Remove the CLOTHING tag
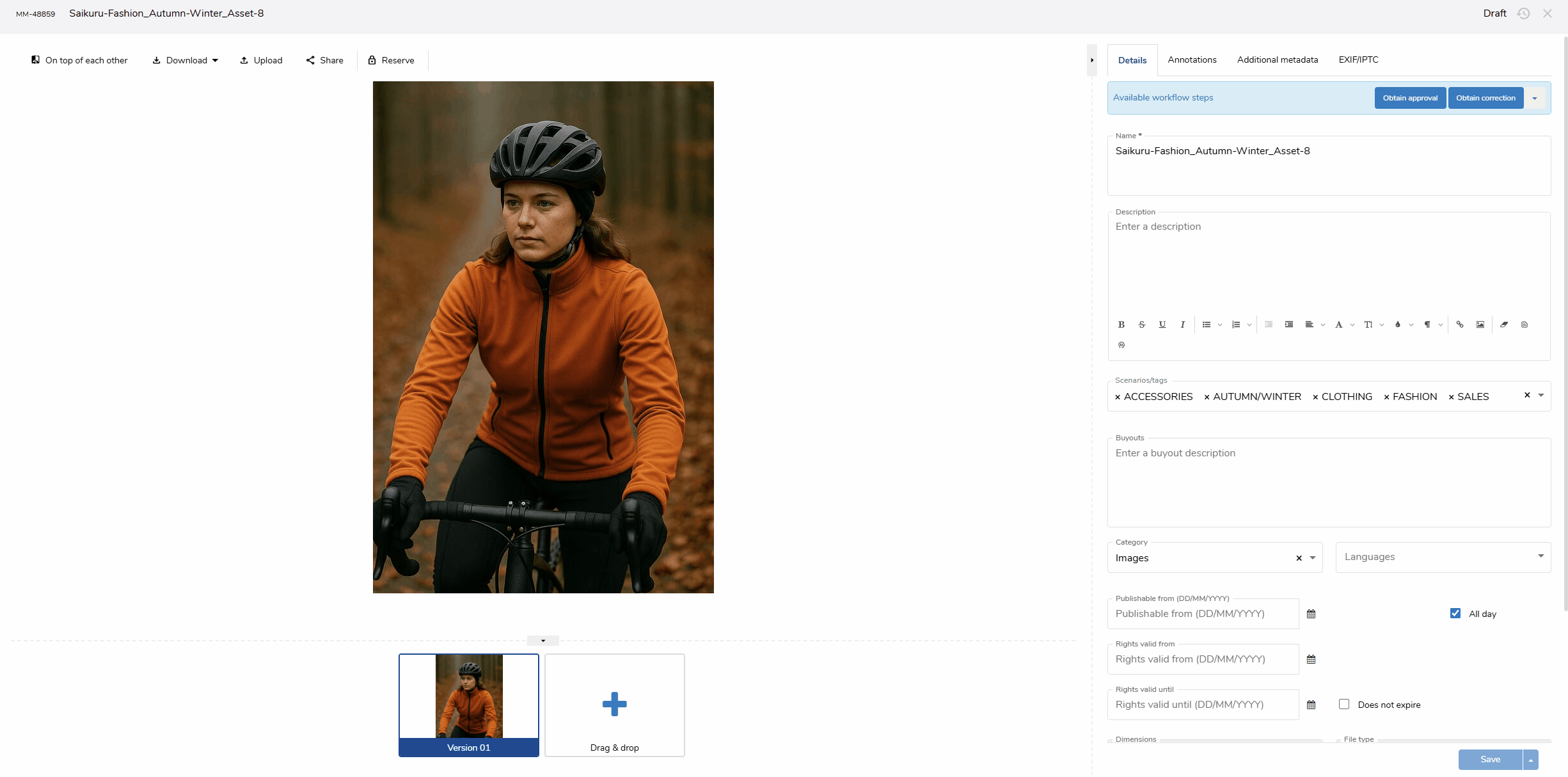 pos(1315,397)
